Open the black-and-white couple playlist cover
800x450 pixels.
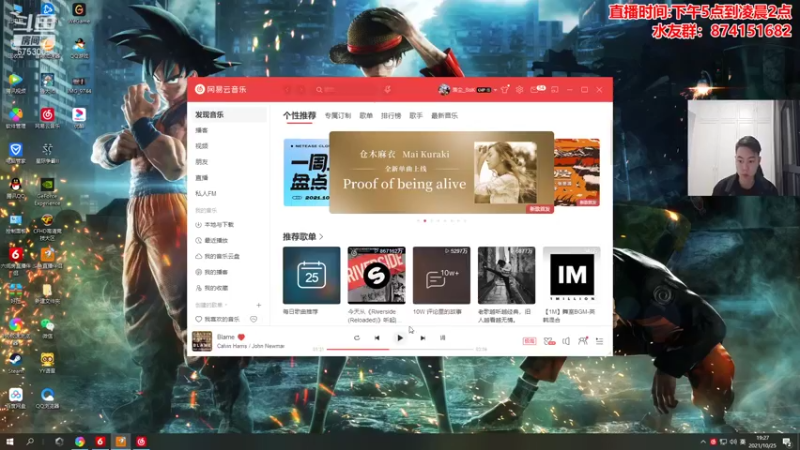pyautogui.click(x=507, y=276)
